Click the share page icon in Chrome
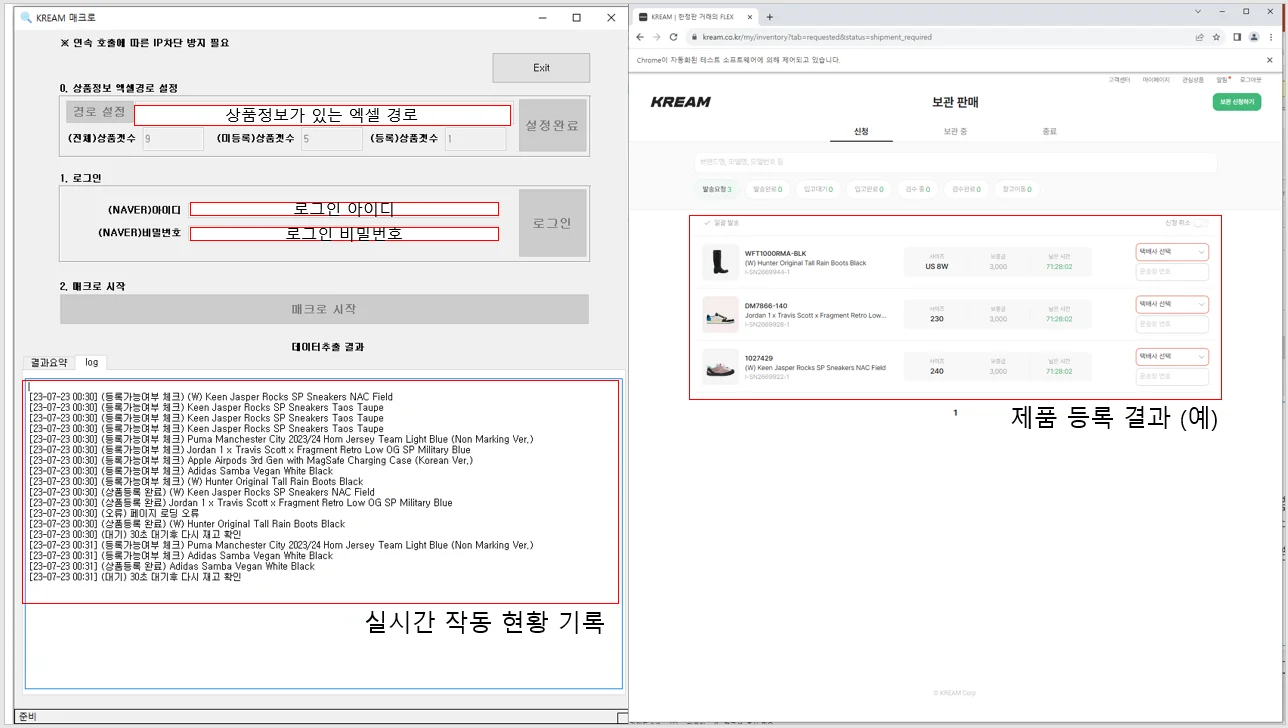 click(x=1200, y=37)
